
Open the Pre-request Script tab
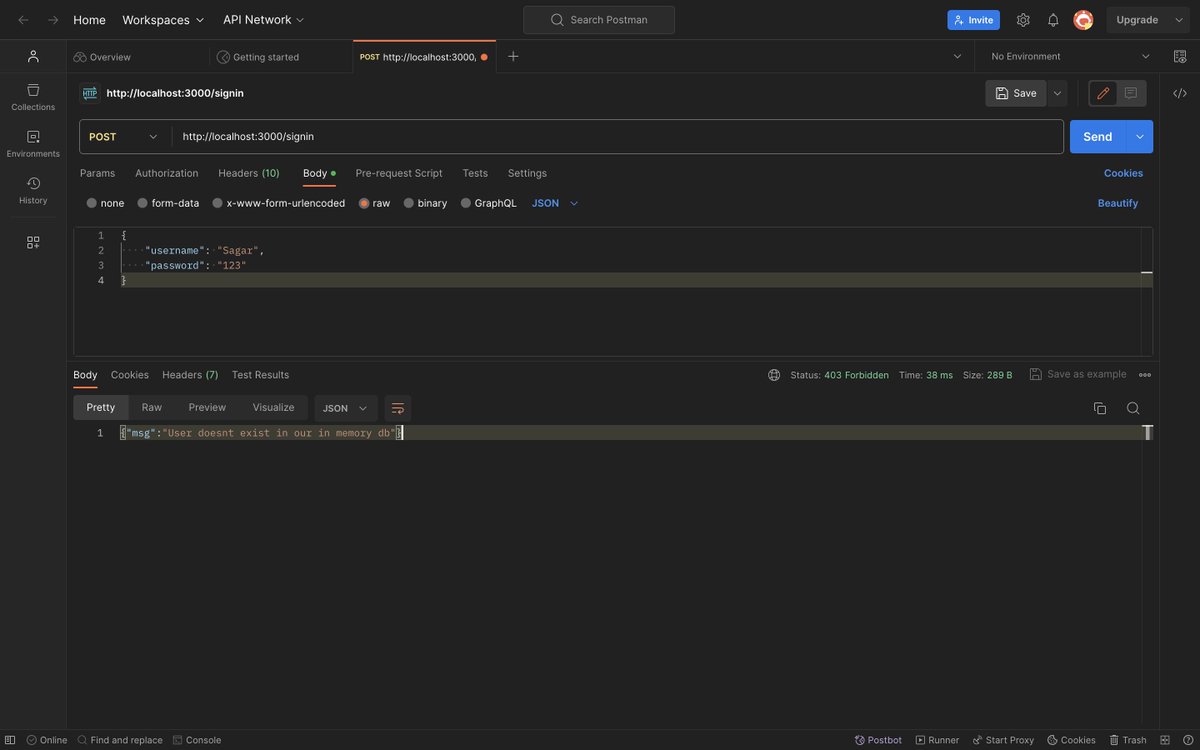click(399, 173)
